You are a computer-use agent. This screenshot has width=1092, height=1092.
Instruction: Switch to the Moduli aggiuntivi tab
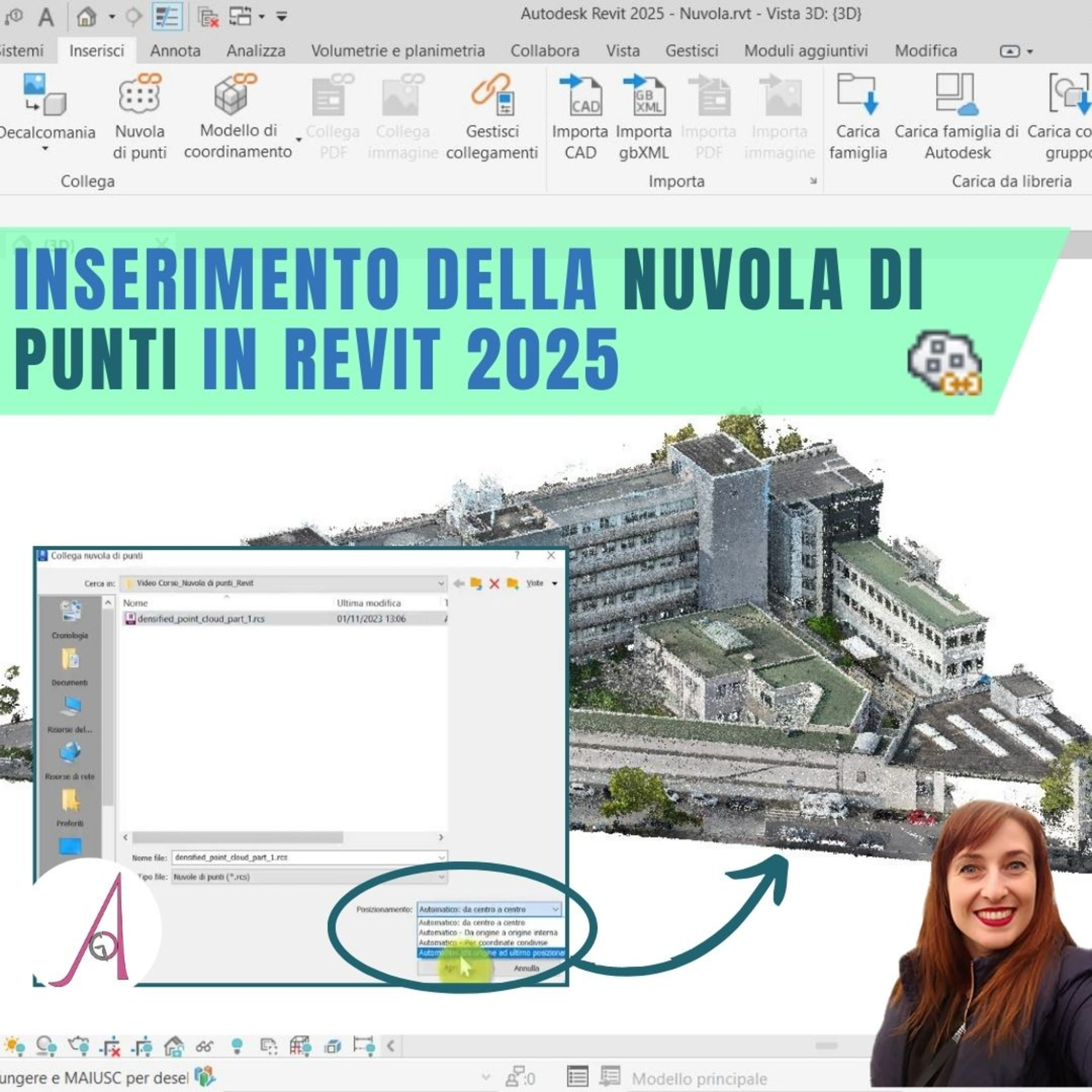[806, 51]
